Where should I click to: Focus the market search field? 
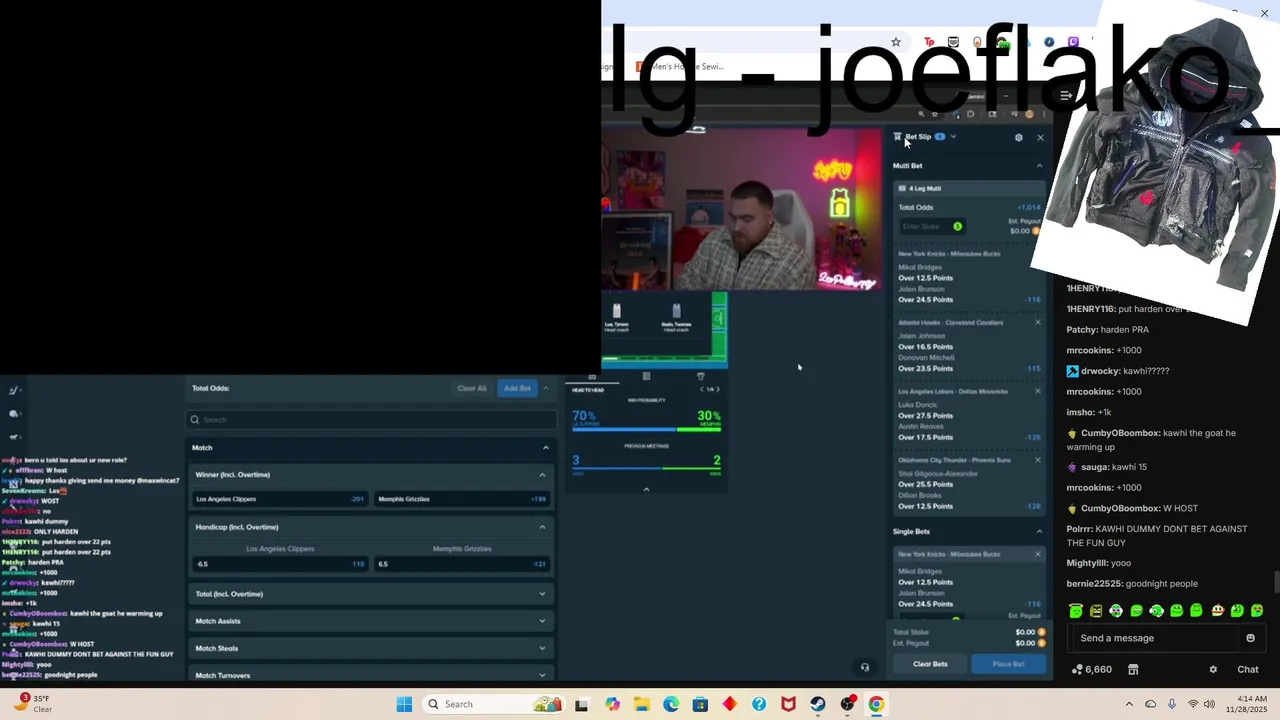click(371, 420)
